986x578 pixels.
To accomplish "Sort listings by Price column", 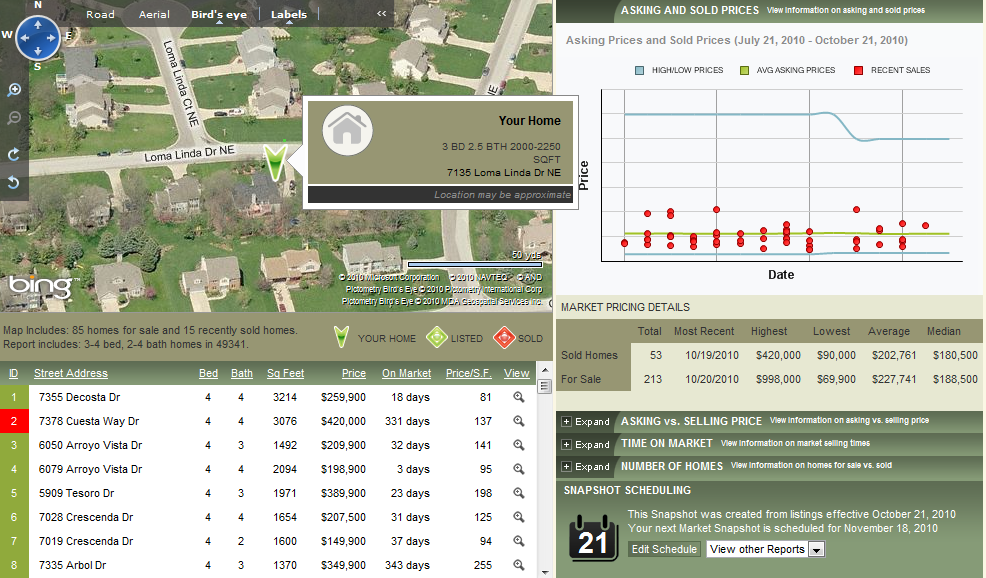I will click(x=354, y=373).
